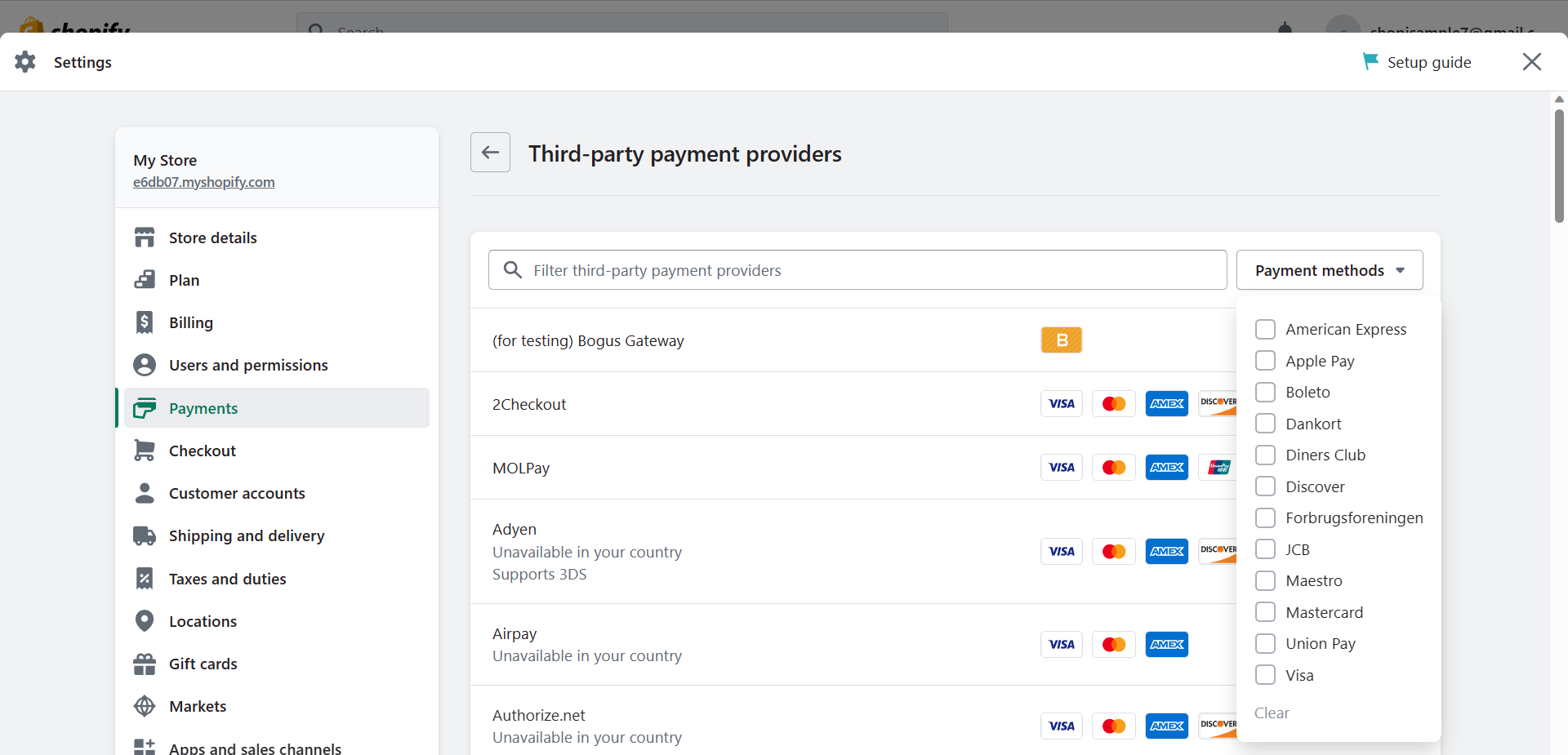Open the Setup guide
This screenshot has height=755, width=1568.
click(1417, 62)
